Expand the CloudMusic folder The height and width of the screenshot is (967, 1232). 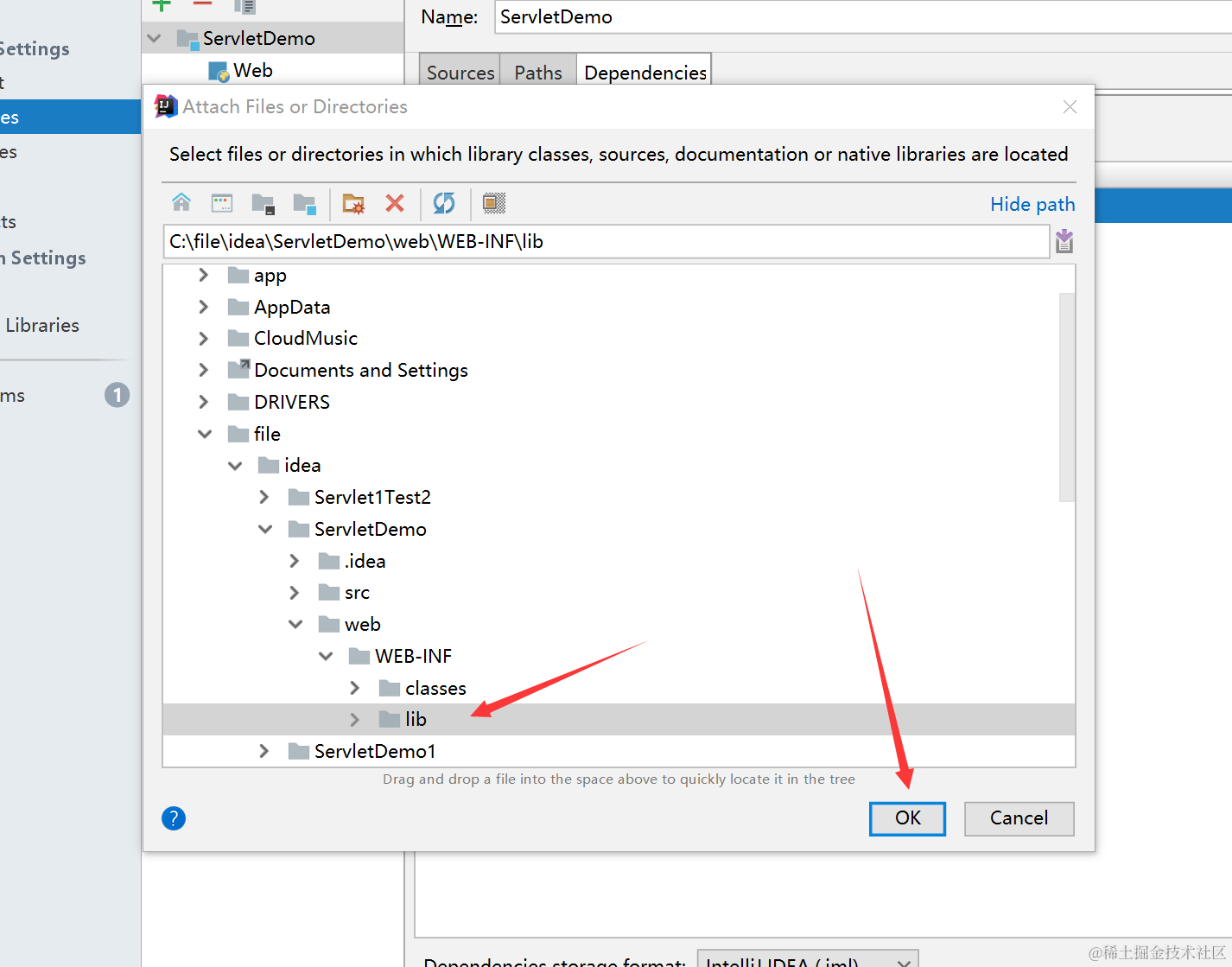tap(203, 339)
